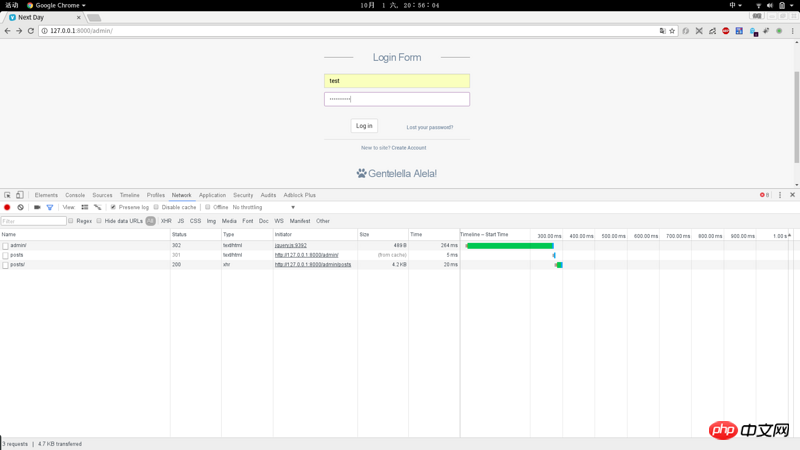
Task: Open Google Chrome app menu in top bar
Action: tap(56, 5)
